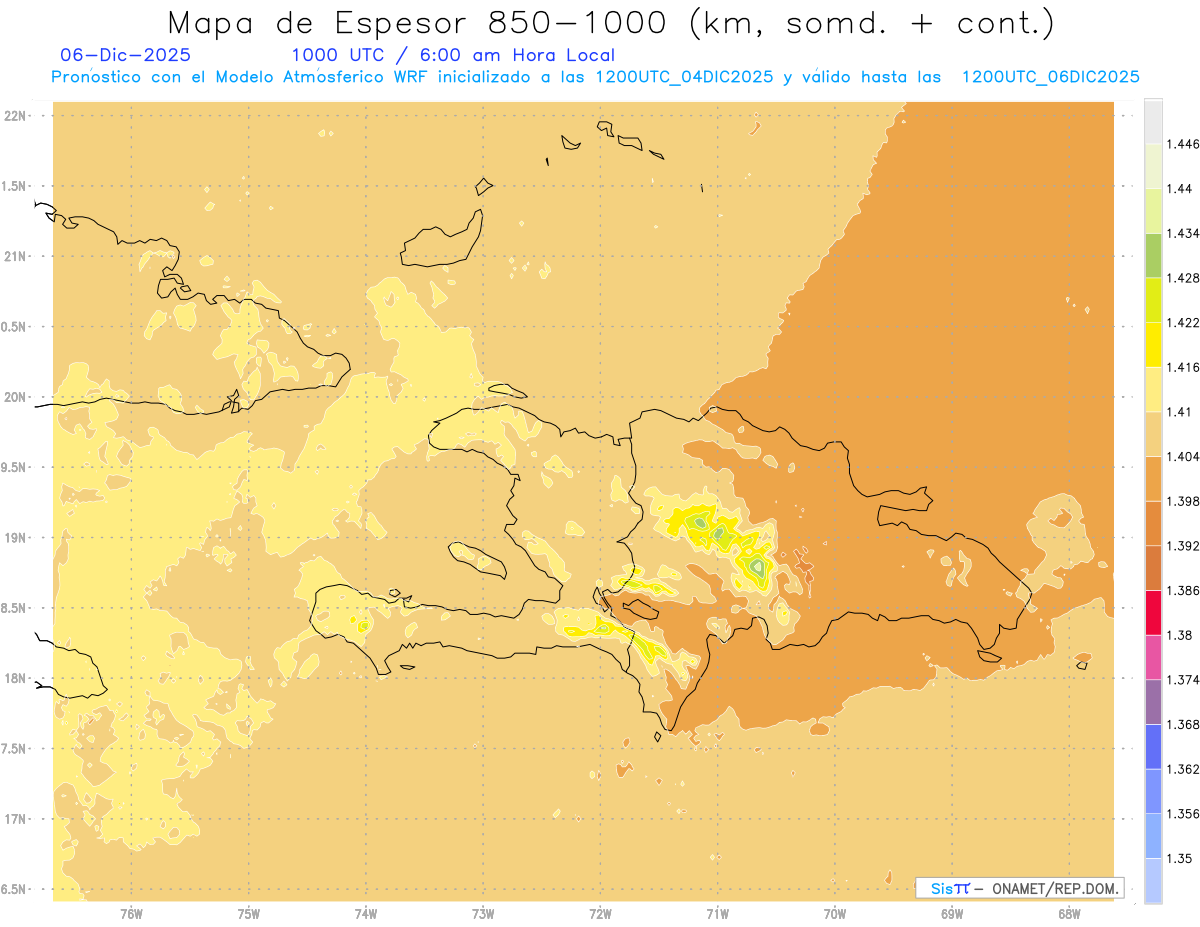This screenshot has width=1200, height=927.
Task: Select the '76W' longitude label
Action: coord(131,913)
